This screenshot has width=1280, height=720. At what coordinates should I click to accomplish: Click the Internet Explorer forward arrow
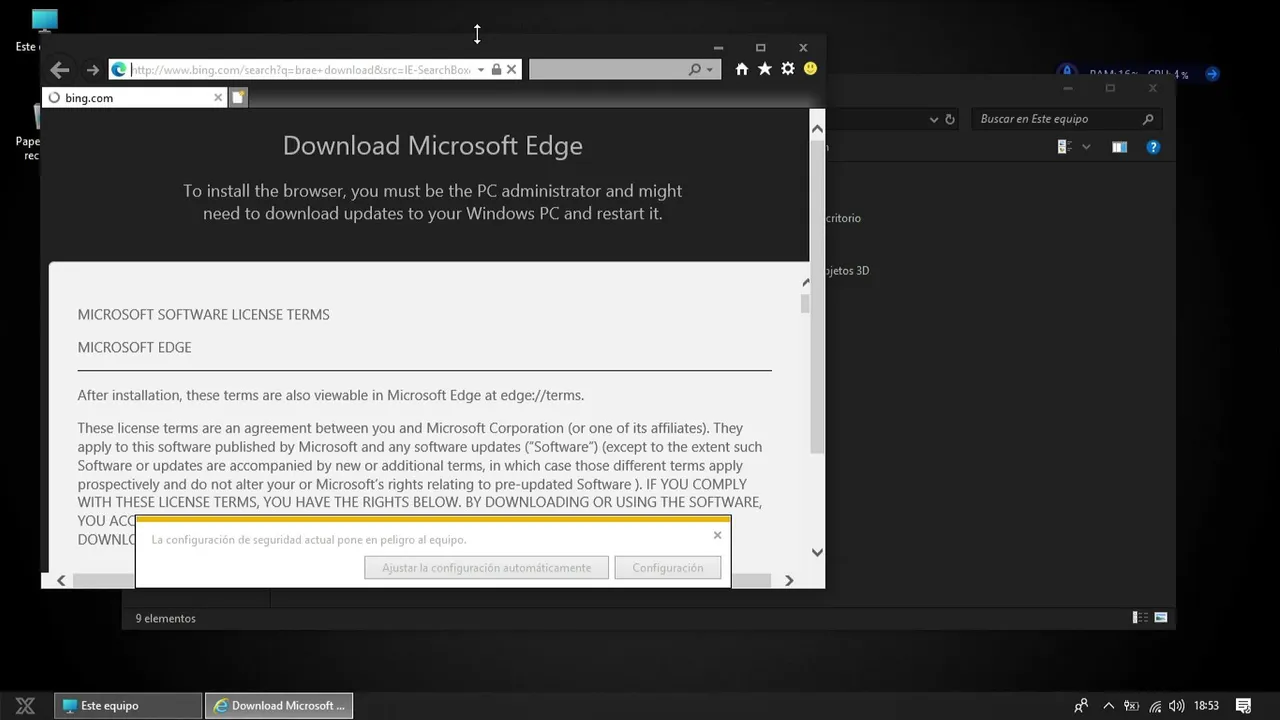tap(93, 70)
